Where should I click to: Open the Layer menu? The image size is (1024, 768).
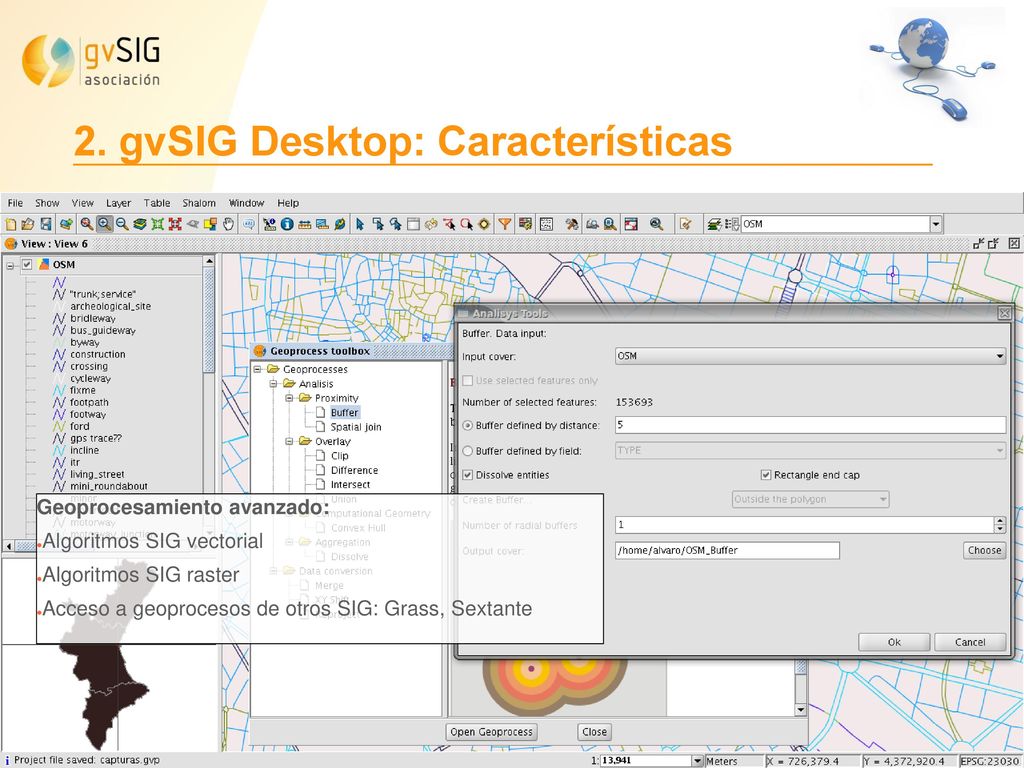pos(118,203)
